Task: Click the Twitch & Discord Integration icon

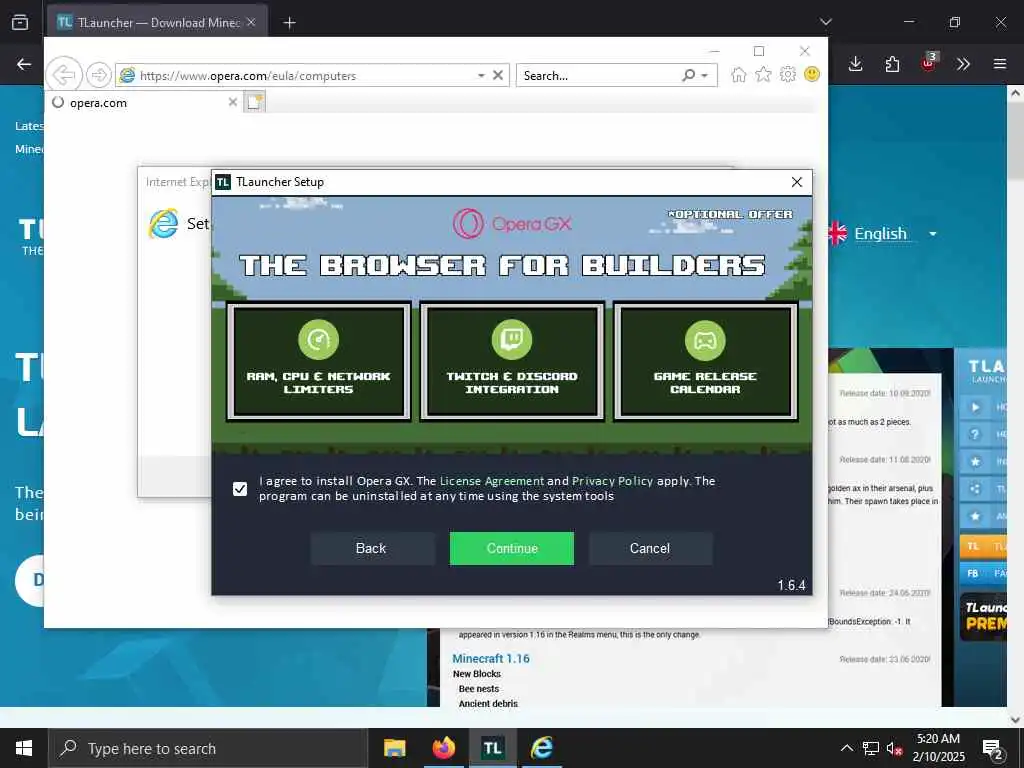Action: coord(511,340)
